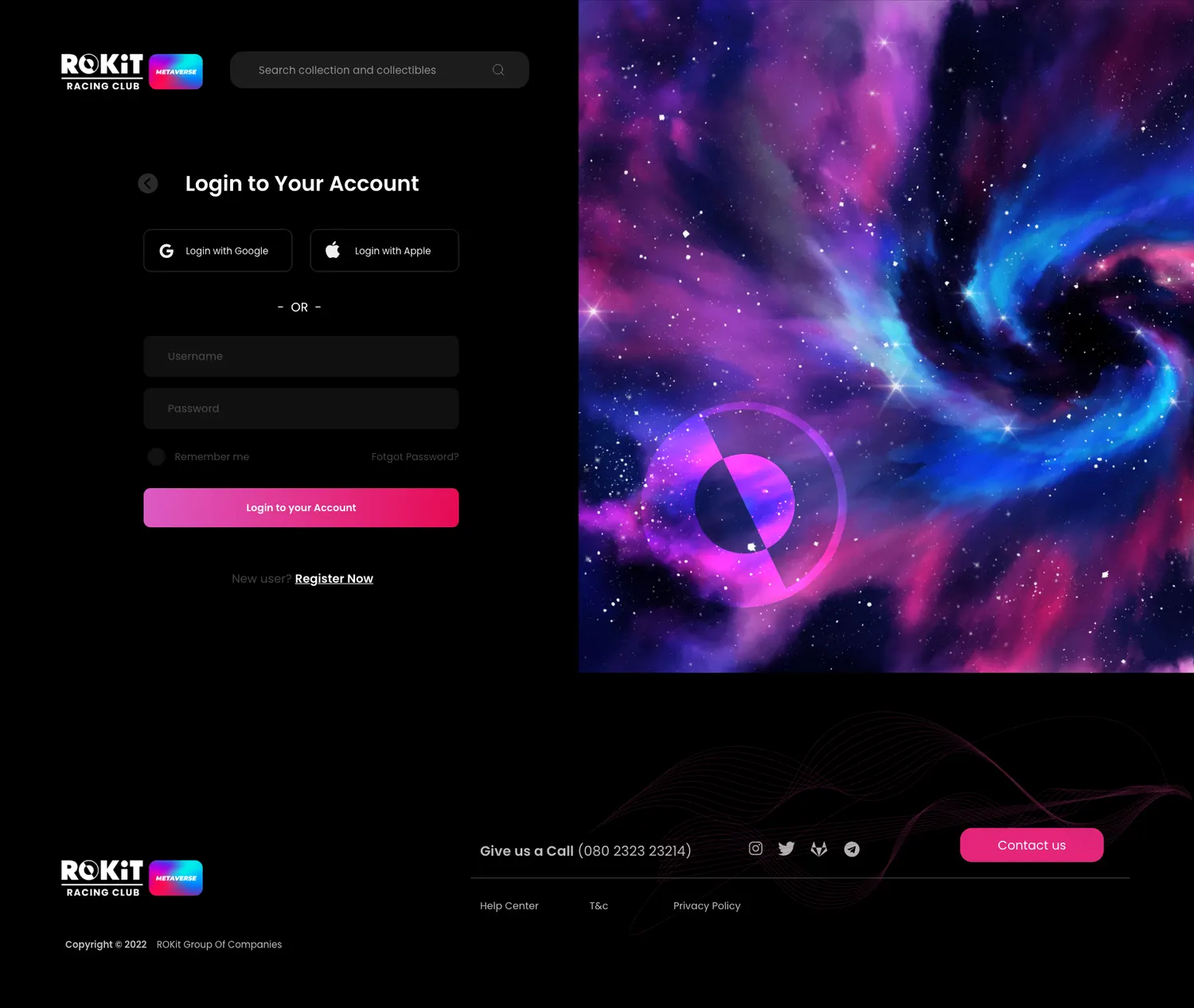Open the GitLab fox social icon

(819, 850)
